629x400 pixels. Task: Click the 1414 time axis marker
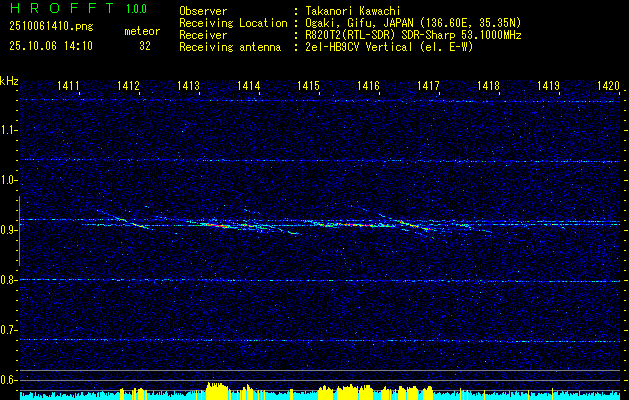coord(249,87)
